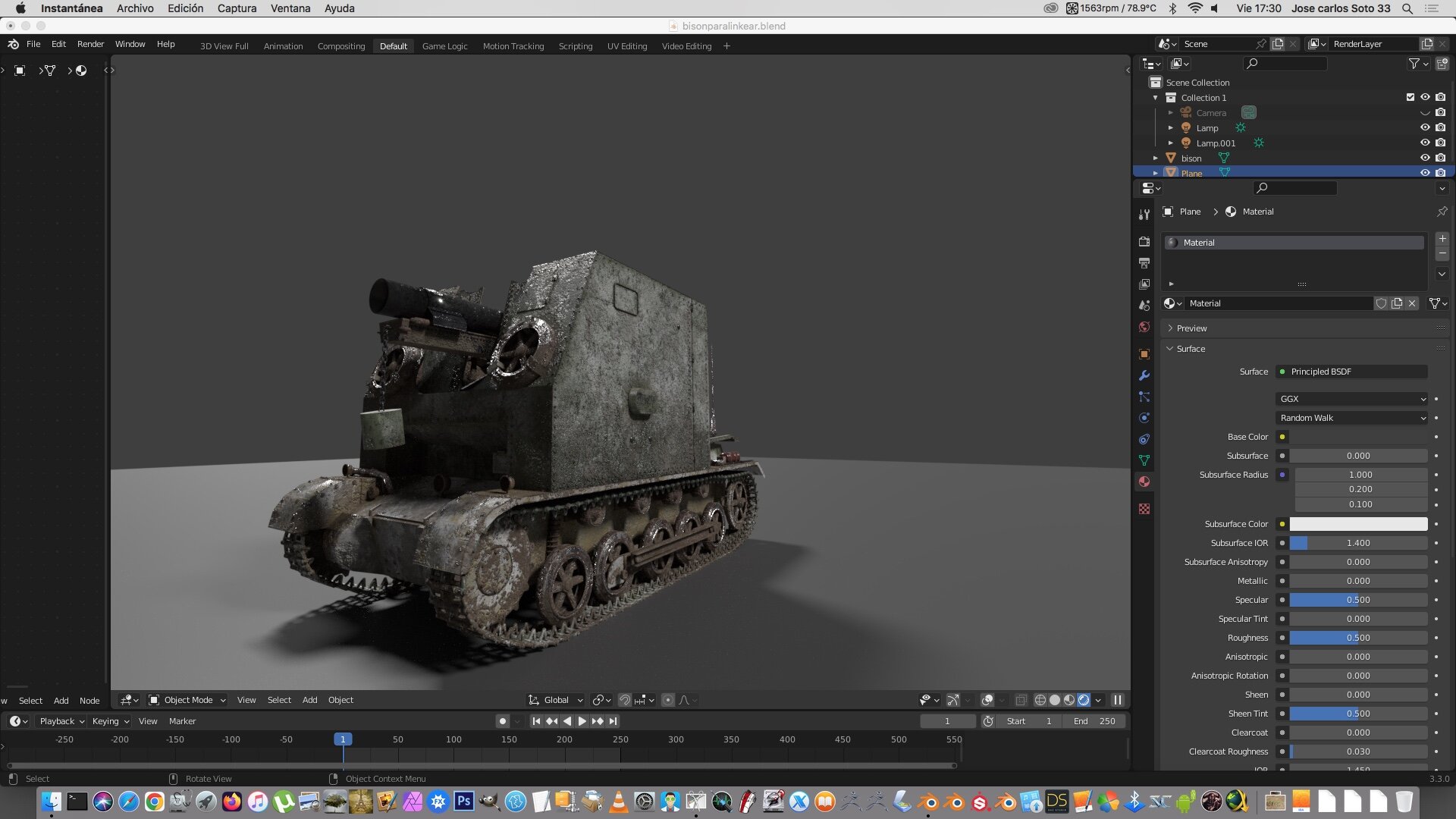This screenshot has height=819, width=1456.
Task: Open Blender Window menu
Action: [130, 44]
